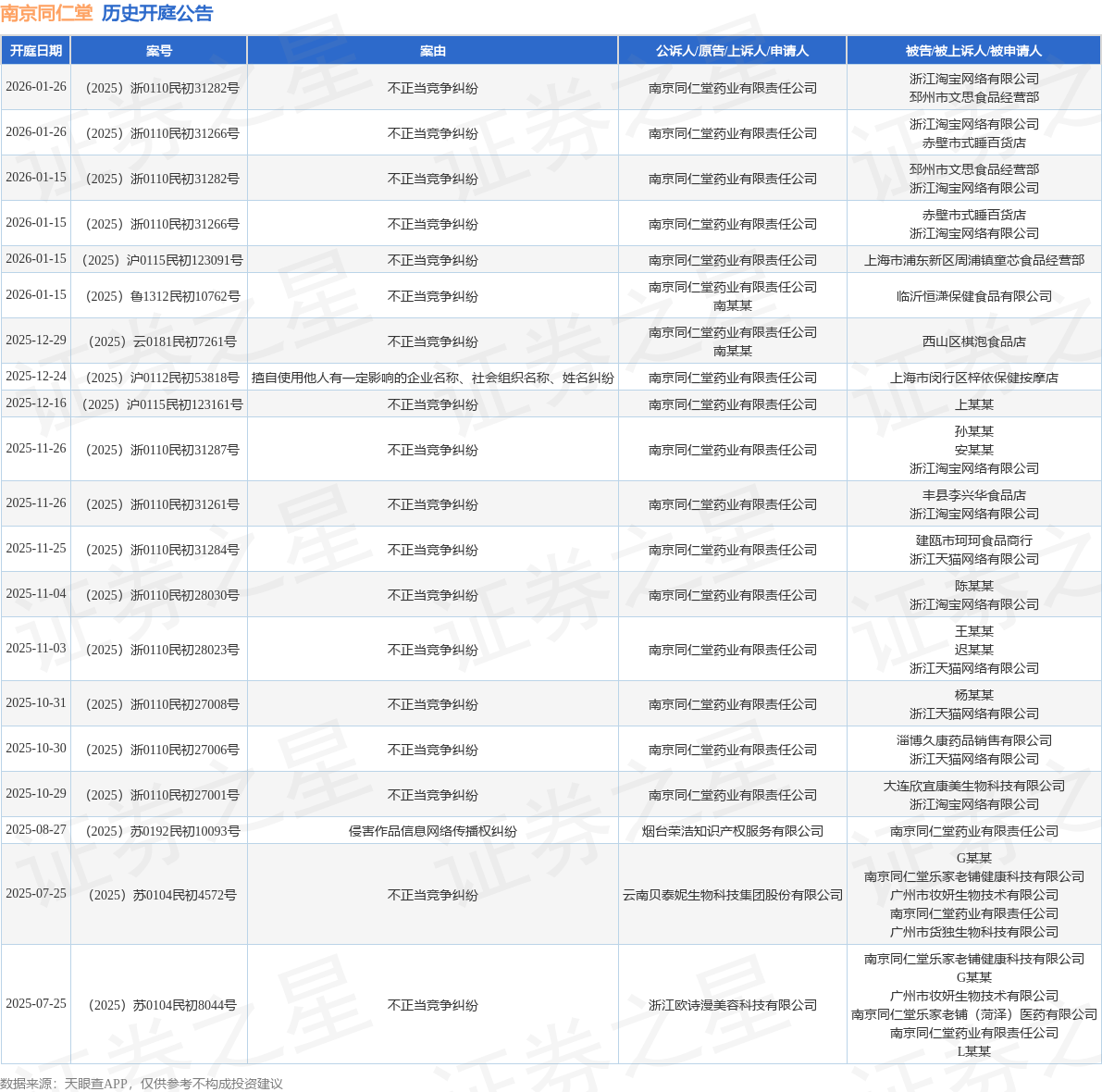Screen dimensions: 1102x1092
Task: Select the 开庭日期 column header
Action: pyautogui.click(x=36, y=51)
